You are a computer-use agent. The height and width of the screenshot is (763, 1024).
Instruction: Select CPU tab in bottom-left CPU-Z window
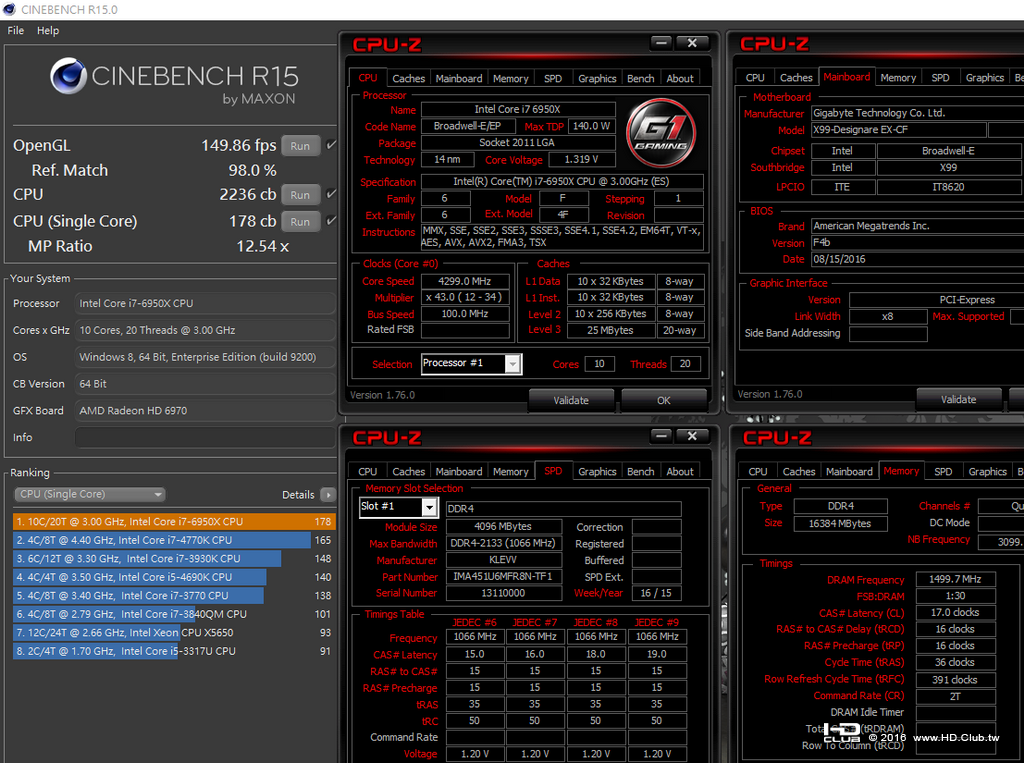tap(368, 472)
